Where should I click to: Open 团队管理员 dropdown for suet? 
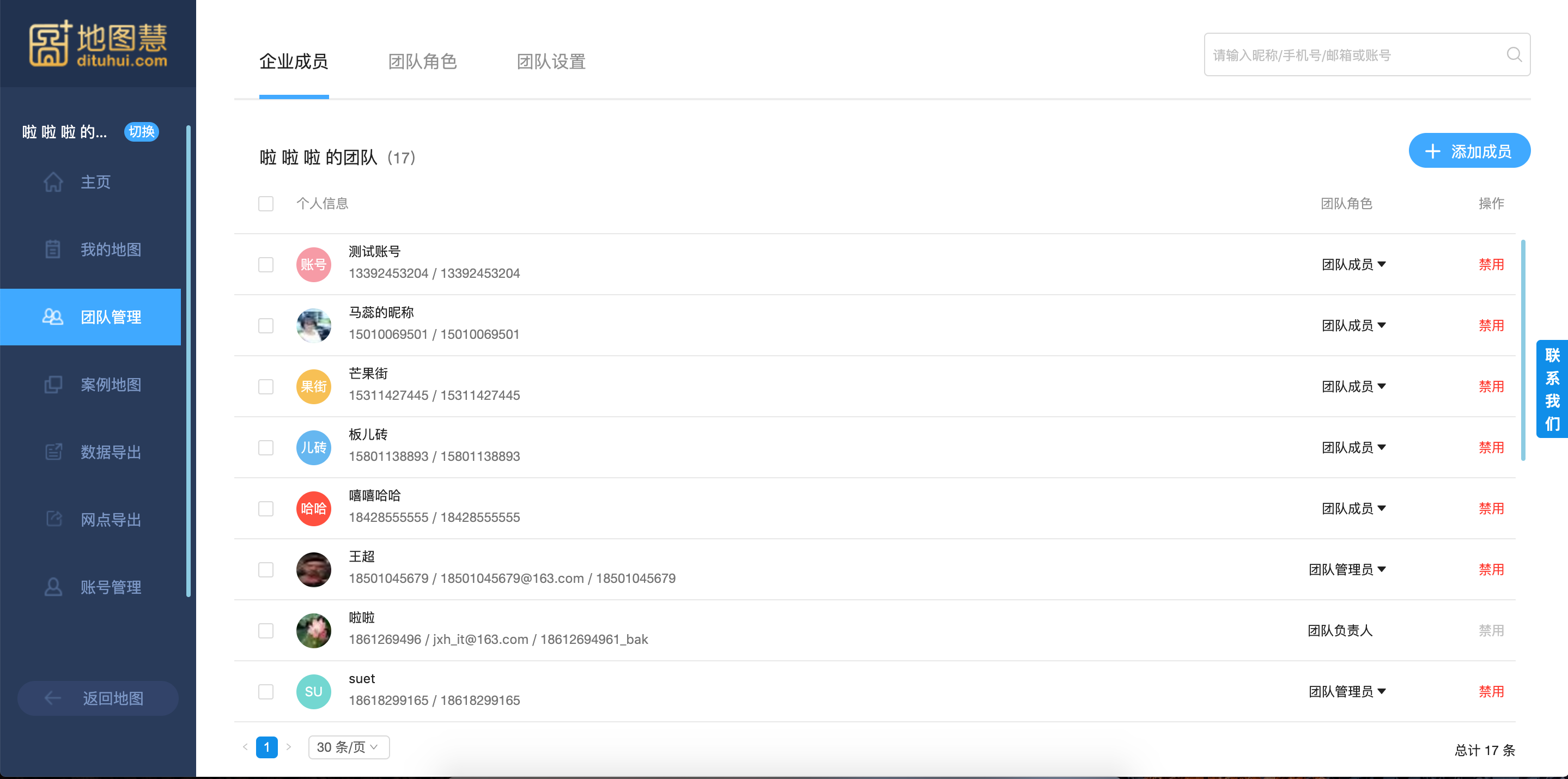1347,692
